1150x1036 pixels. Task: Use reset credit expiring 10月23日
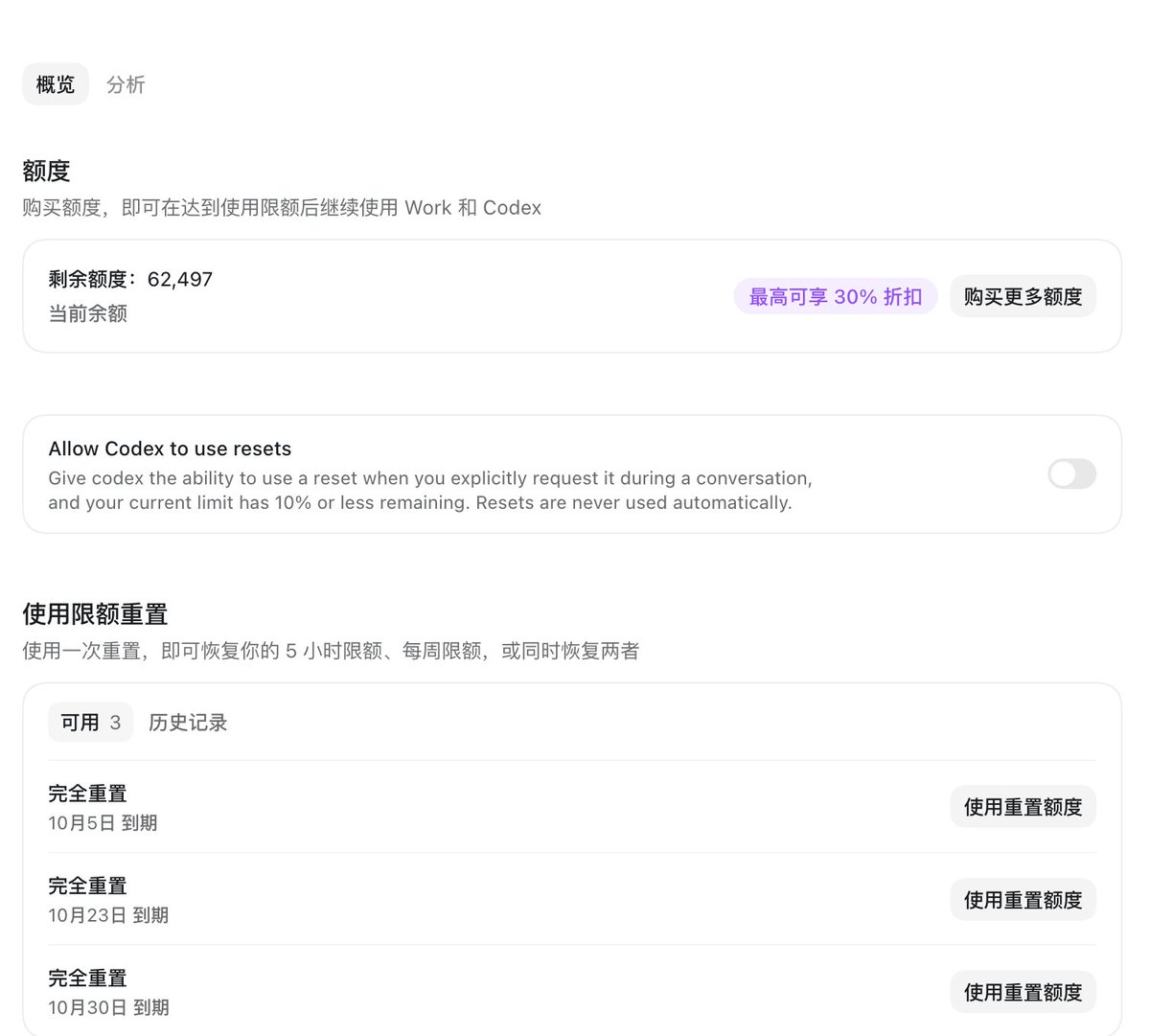pyautogui.click(x=1023, y=900)
